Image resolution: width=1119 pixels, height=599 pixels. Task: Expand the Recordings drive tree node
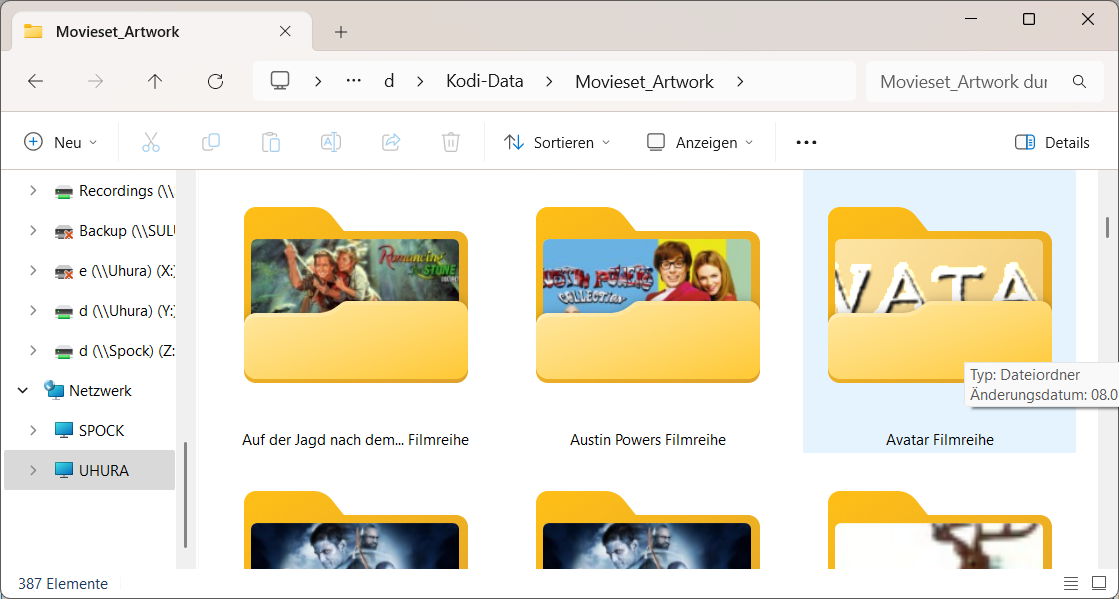pyautogui.click(x=33, y=191)
